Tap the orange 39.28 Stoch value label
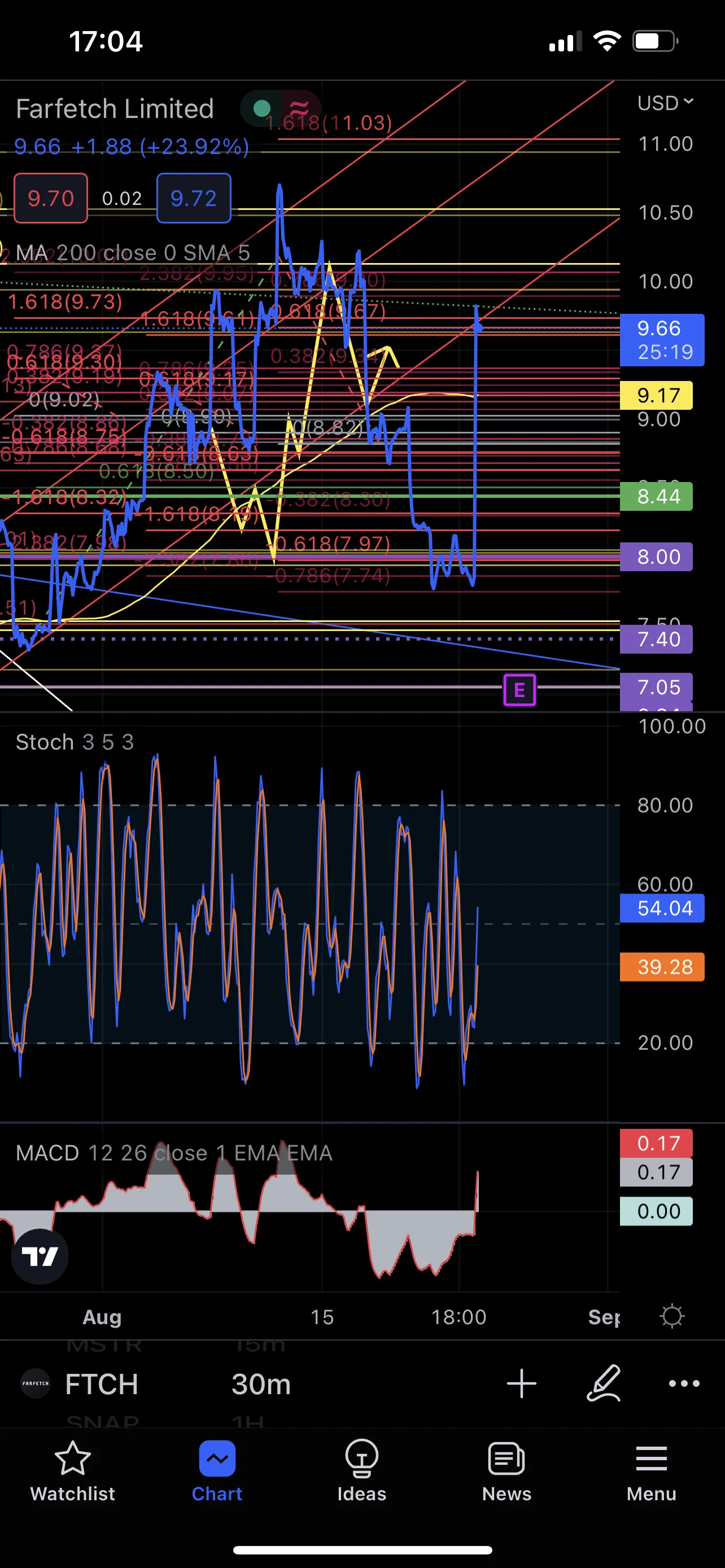The image size is (725, 1568). click(662, 967)
